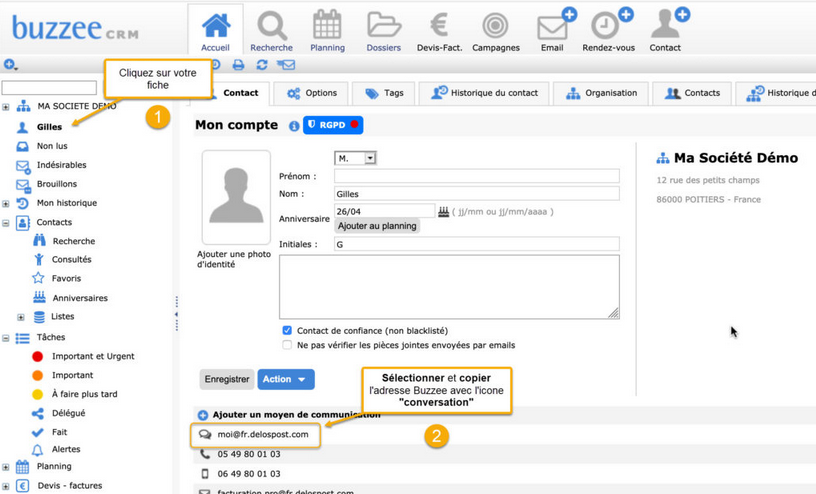Expand the Planning tree node in sidebar
Image resolution: width=816 pixels, height=494 pixels.
click(x=6, y=467)
